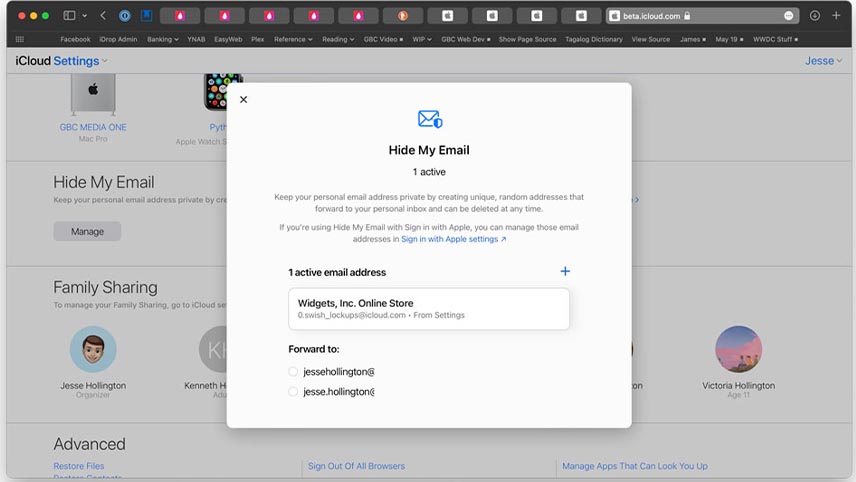Expand the WIP bookmarks folder

(x=422, y=39)
